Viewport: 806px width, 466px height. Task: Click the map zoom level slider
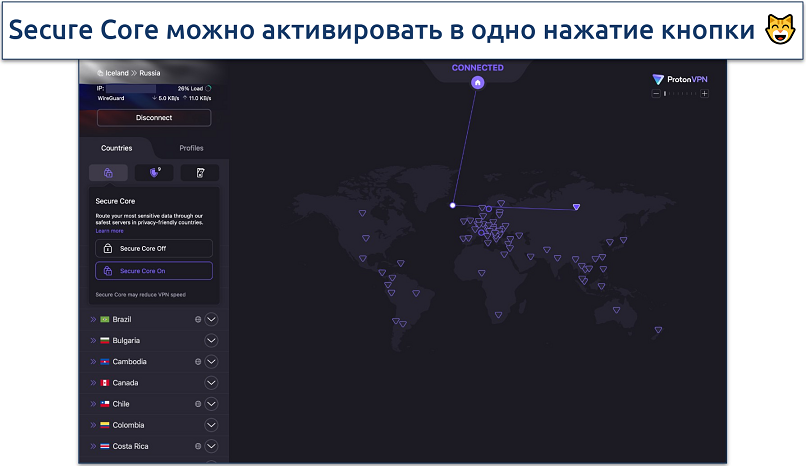point(680,94)
